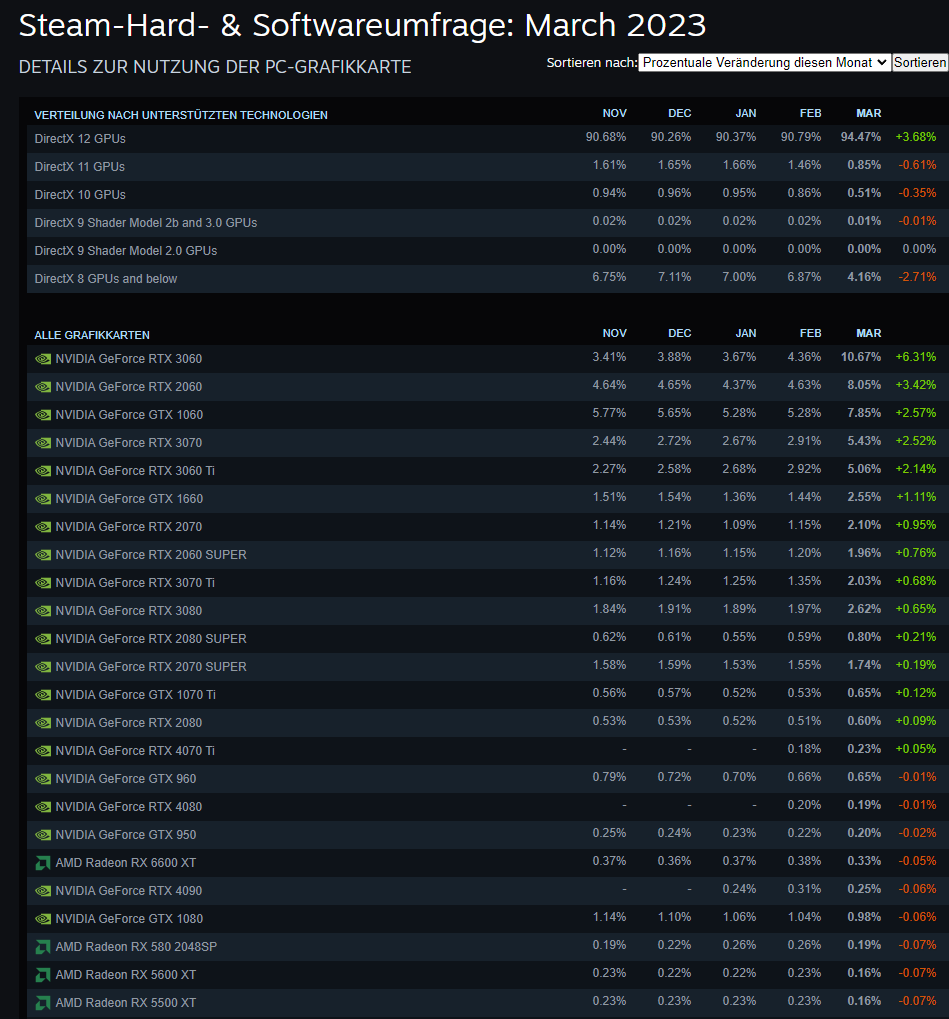This screenshot has height=1019, width=949.
Task: Click 'NVIDIA GeForce RTX 4070 Ti' name text
Action: (x=135, y=750)
